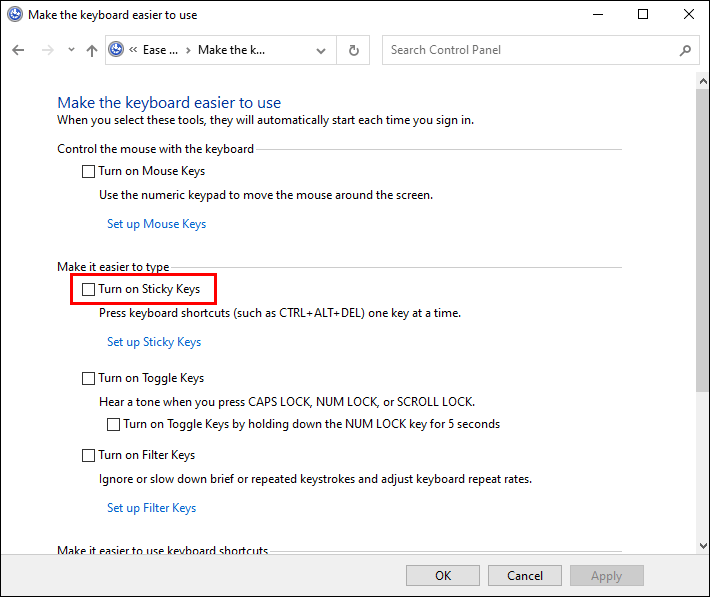Click the Forward navigation arrow
The width and height of the screenshot is (710, 597).
46,50
